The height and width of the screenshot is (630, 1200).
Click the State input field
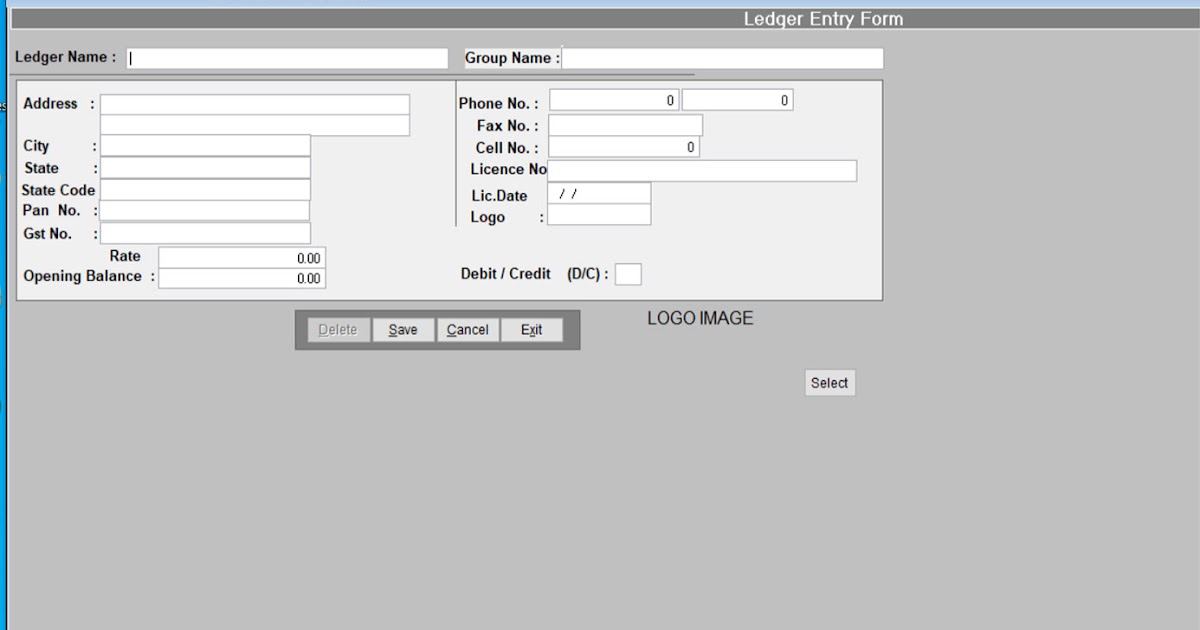pos(205,167)
